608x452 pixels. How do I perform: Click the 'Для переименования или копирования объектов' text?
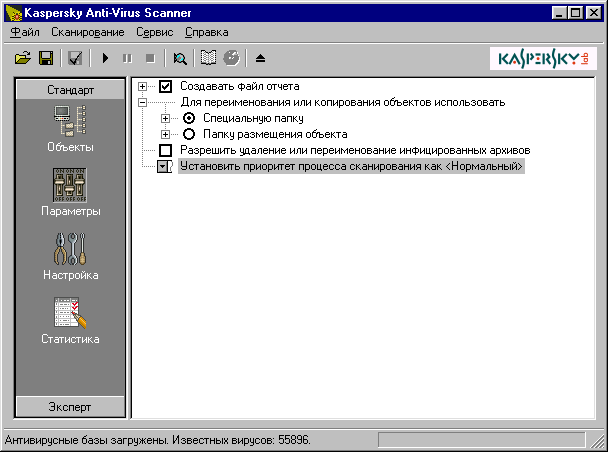(x=343, y=102)
